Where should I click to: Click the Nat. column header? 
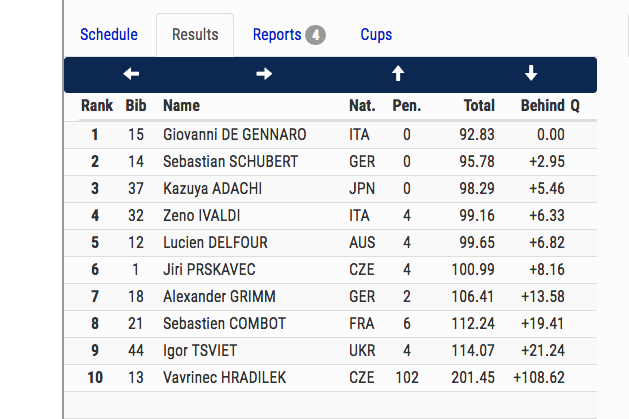pos(362,105)
